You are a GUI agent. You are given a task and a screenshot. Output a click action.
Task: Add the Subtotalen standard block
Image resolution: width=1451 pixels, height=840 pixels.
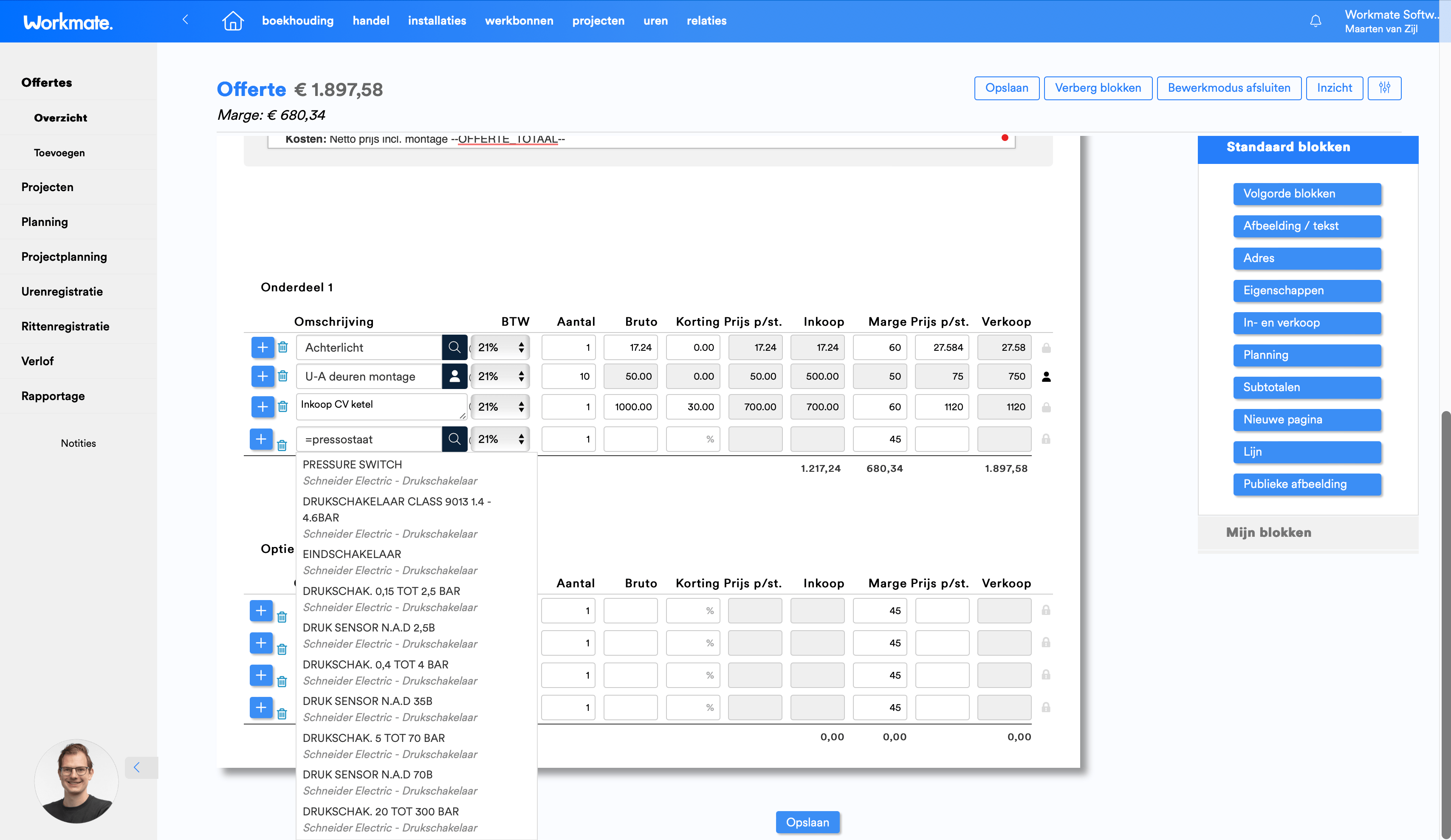tap(1307, 387)
